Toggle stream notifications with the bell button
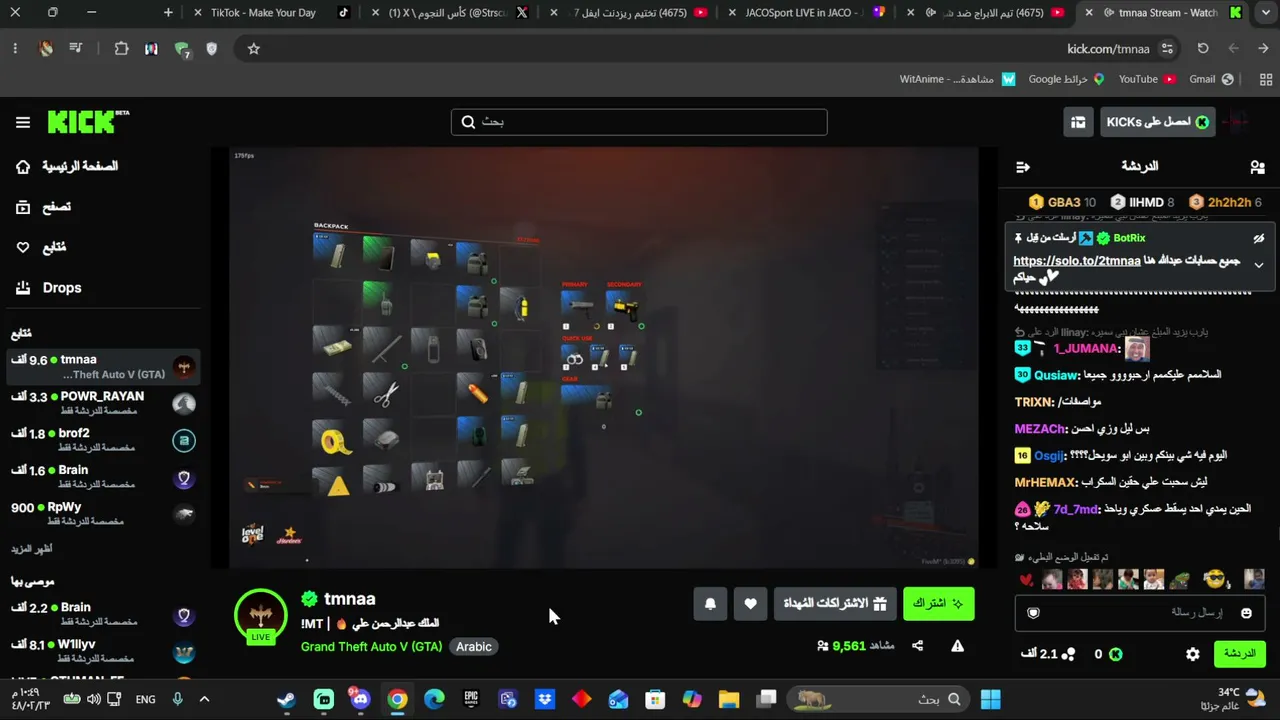 (x=710, y=603)
